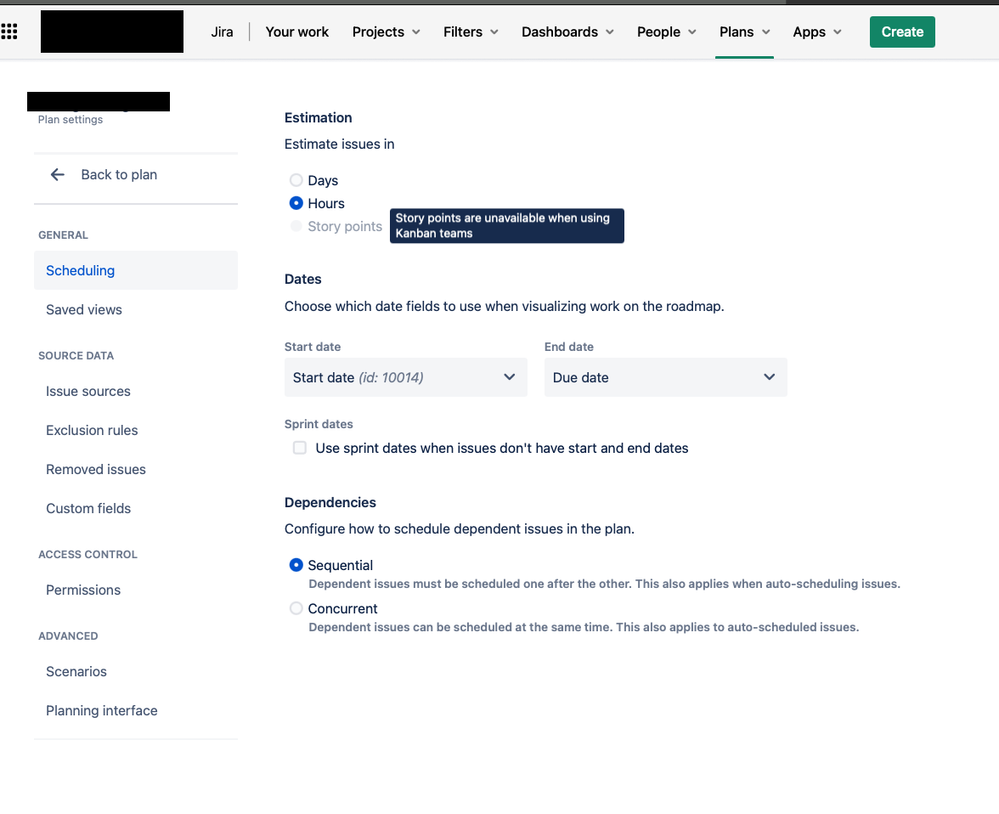
Task: Select the disabled Story points radio button
Action: pos(296,226)
